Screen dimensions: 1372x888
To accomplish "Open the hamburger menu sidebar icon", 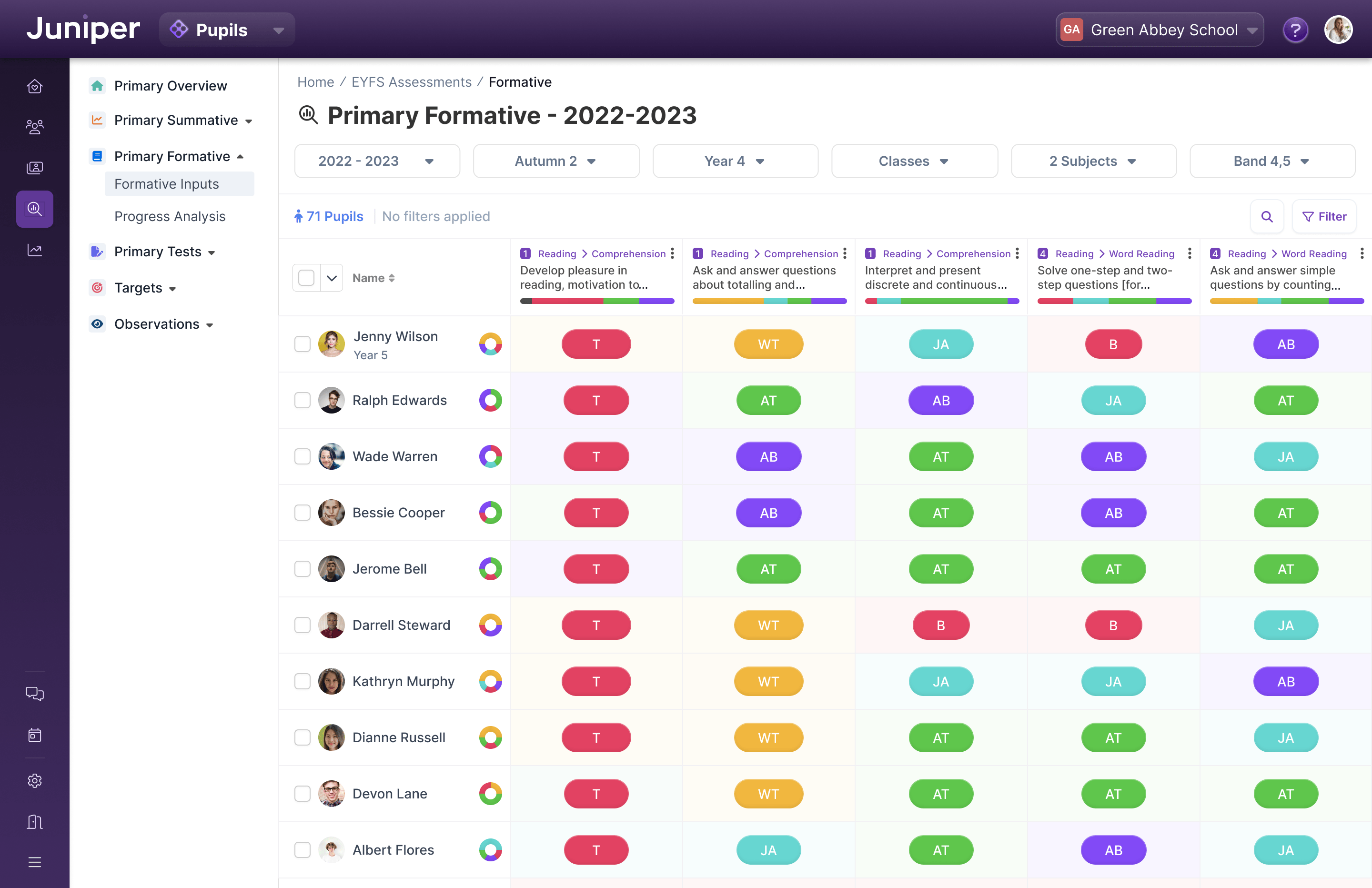I will [x=35, y=862].
